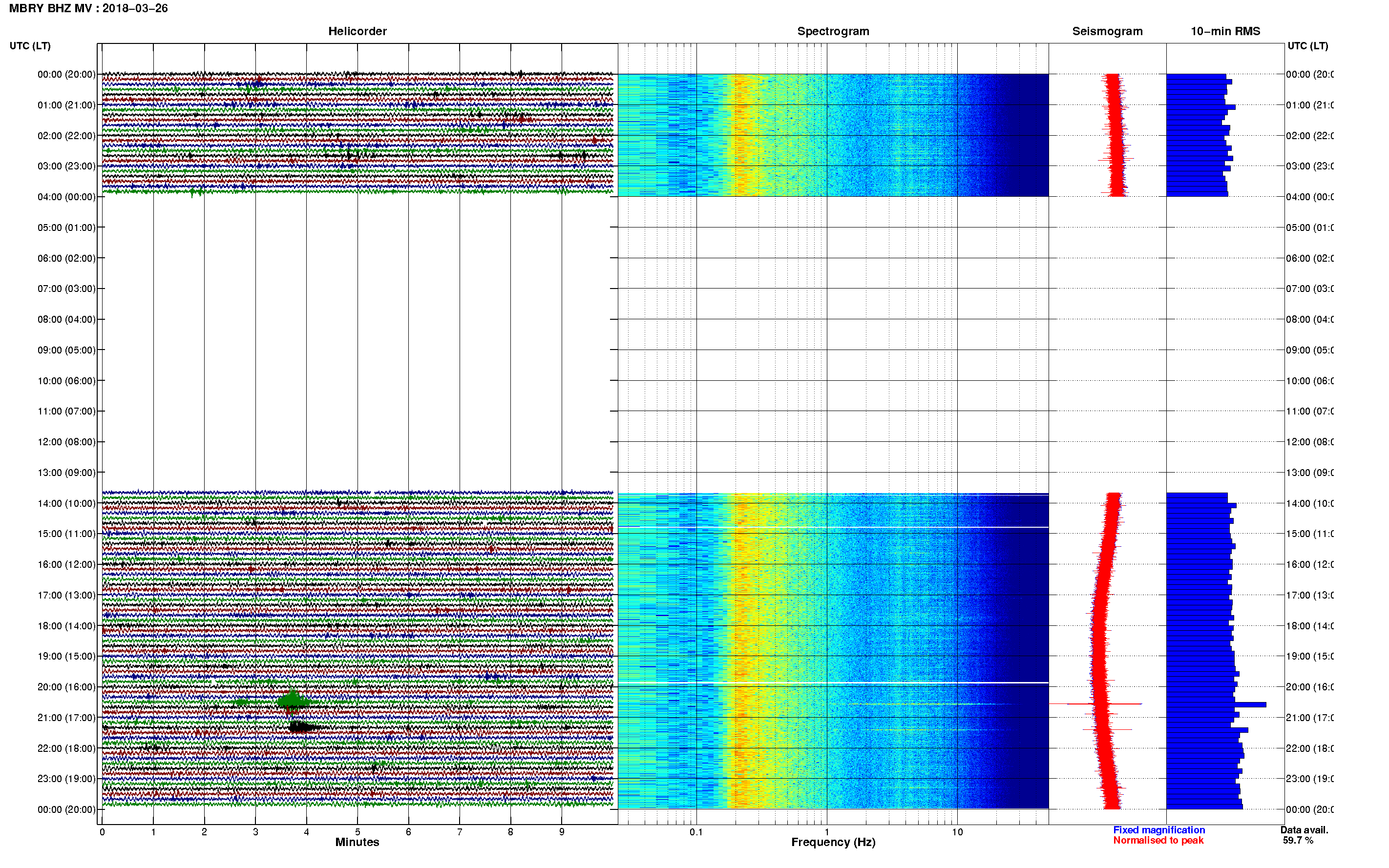The image size is (1389, 868).
Task: Click left axis label 09:00 (05:00)
Action: [x=66, y=350]
